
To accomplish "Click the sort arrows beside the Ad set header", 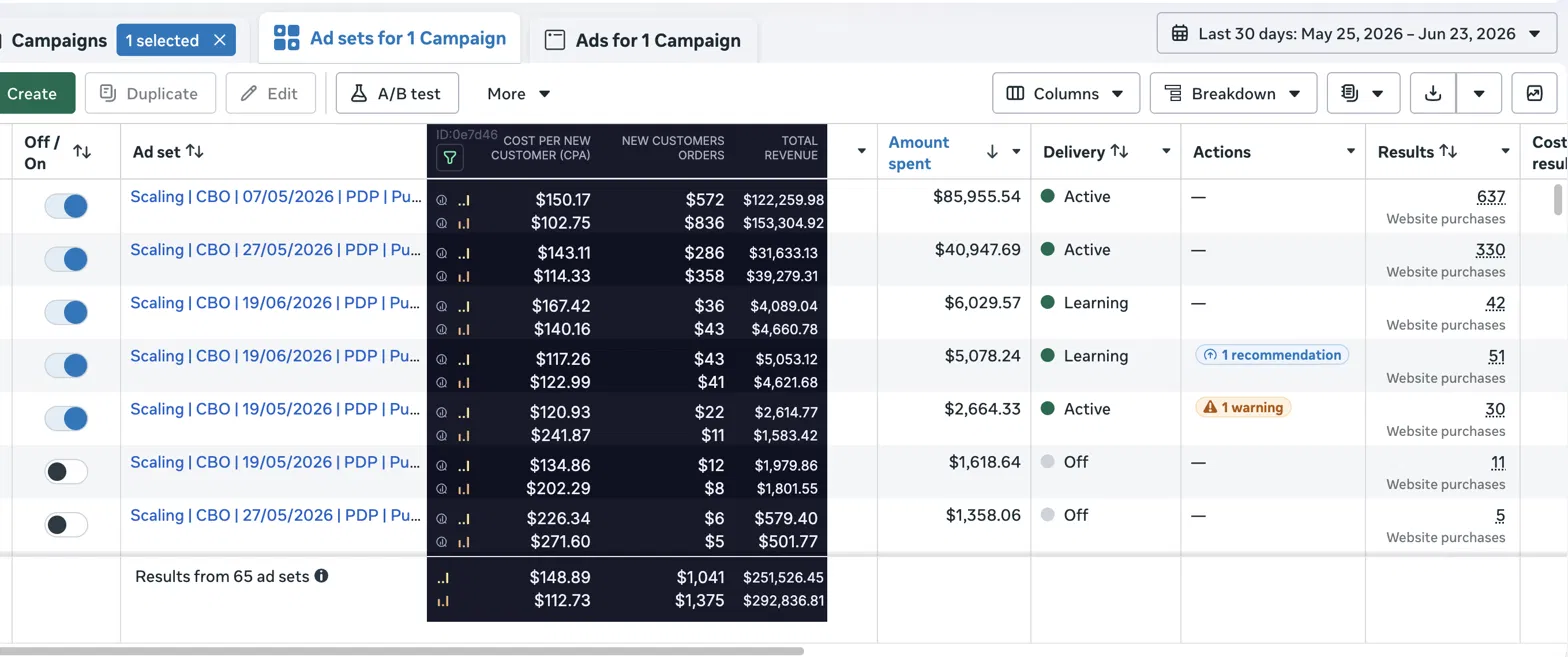I will coord(195,151).
